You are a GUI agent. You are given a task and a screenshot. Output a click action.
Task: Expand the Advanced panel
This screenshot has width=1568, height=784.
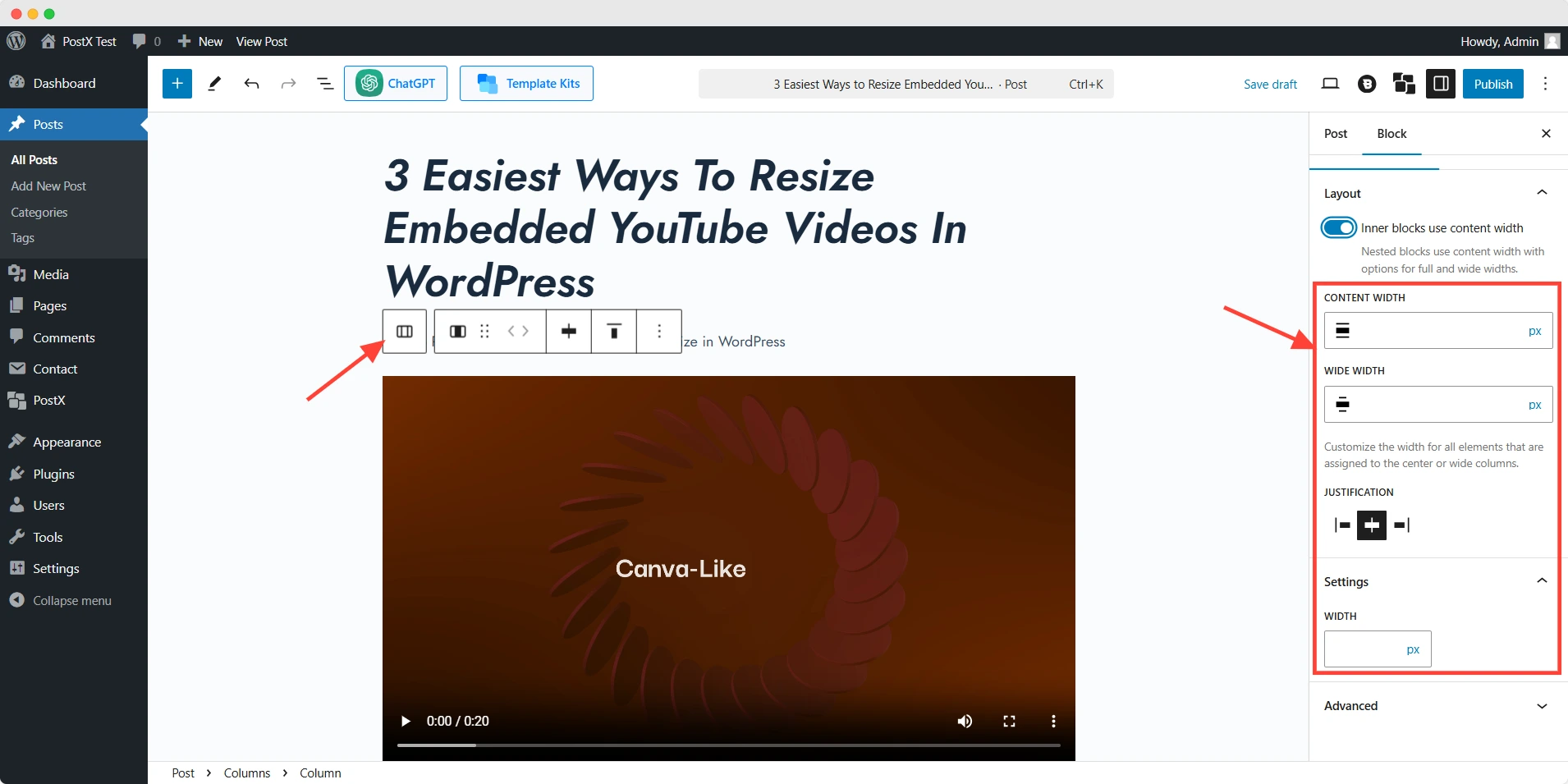[1542, 706]
